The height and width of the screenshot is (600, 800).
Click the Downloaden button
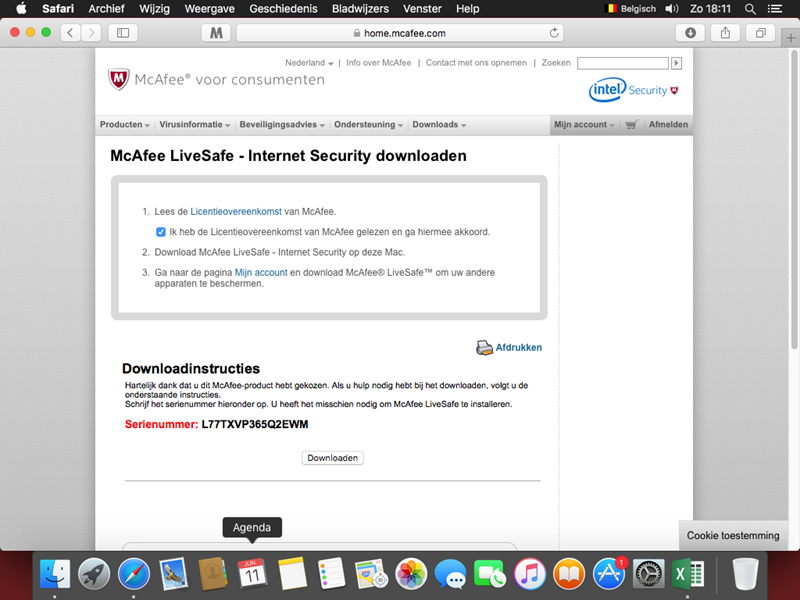coord(333,458)
